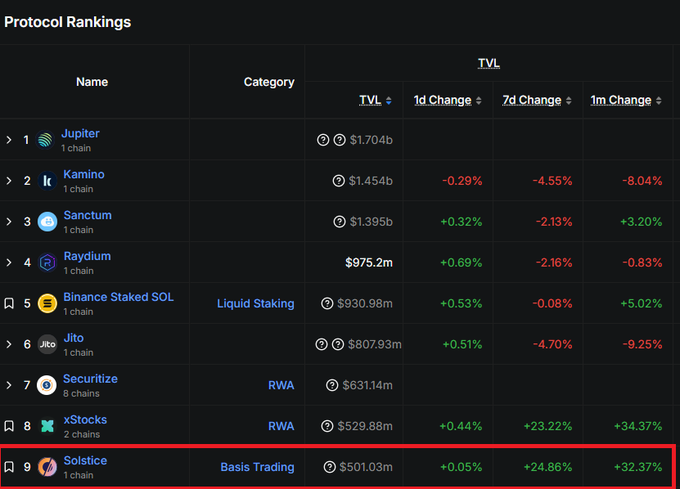Sort by 7d Change column
The image size is (680, 489).
point(537,100)
